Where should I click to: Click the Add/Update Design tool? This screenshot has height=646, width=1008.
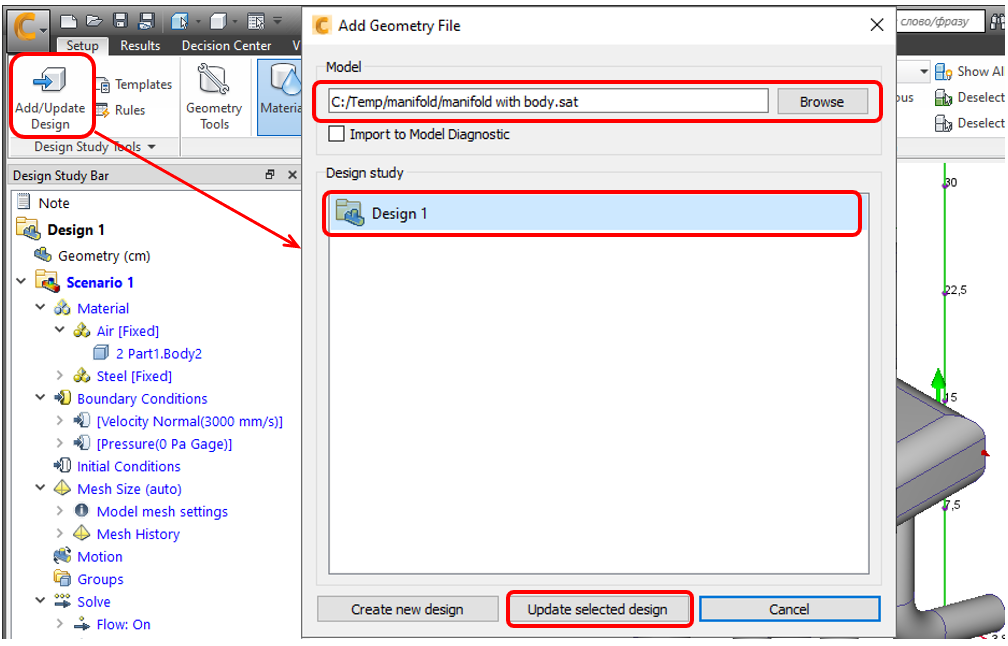tap(51, 96)
